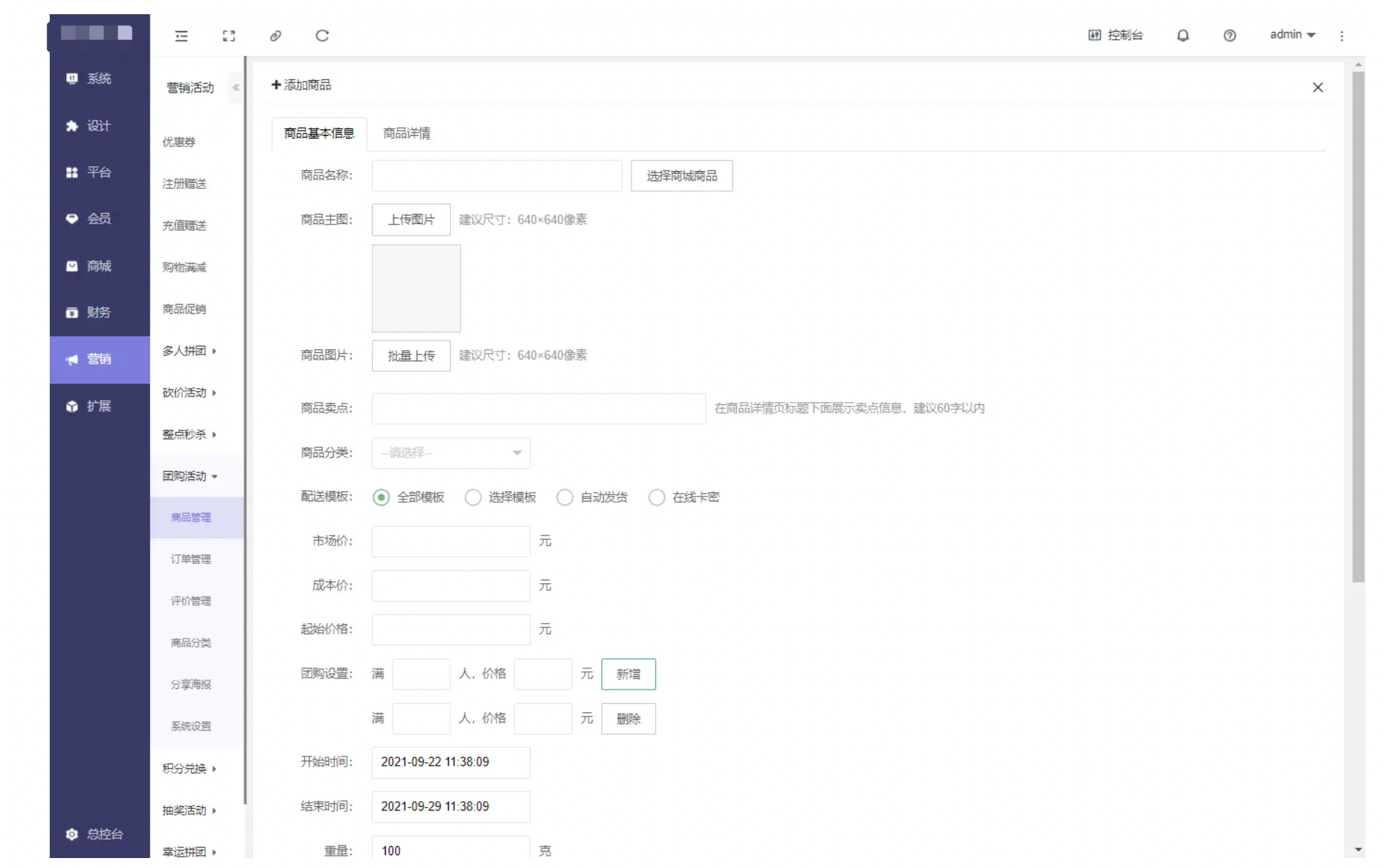Click 上传图片 button
1384x868 pixels.
click(411, 219)
